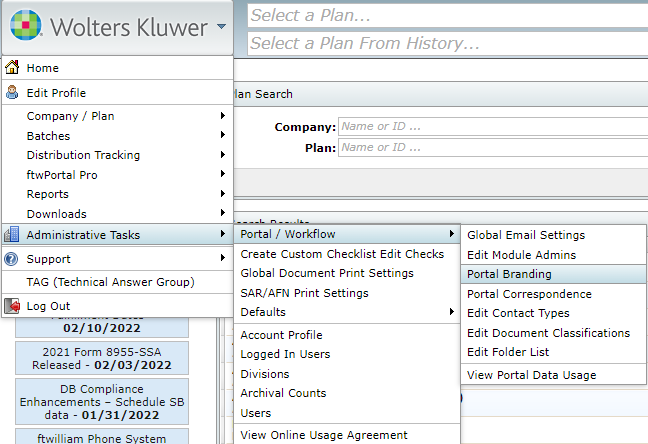The height and width of the screenshot is (444, 648).
Task: Open Archival Counts menu item
Action: (347, 393)
